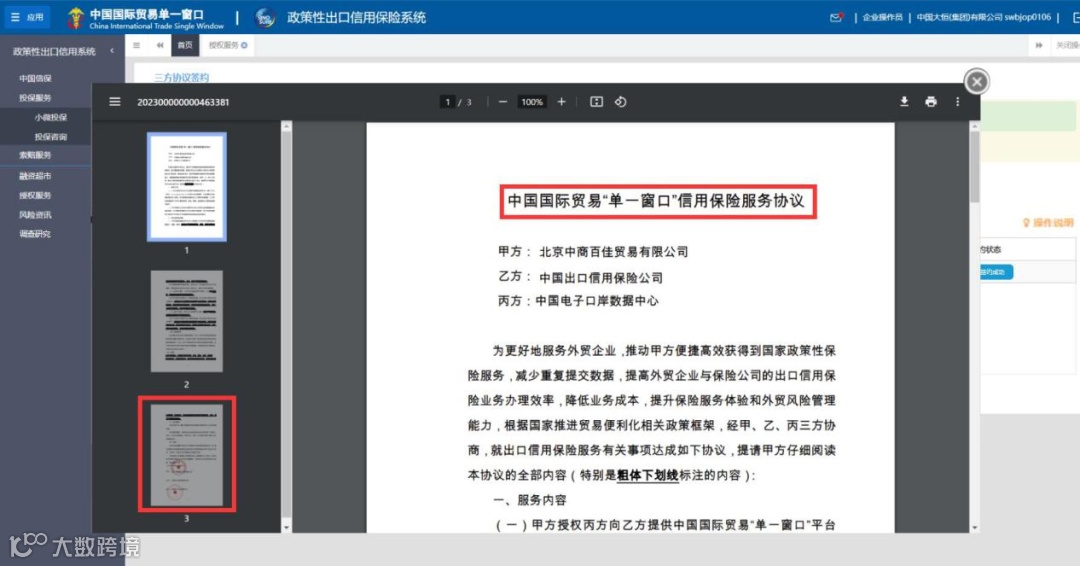Click the text 北京中商百佳贸易有限公司
Image resolution: width=1080 pixels, height=566 pixels.
click(613, 252)
